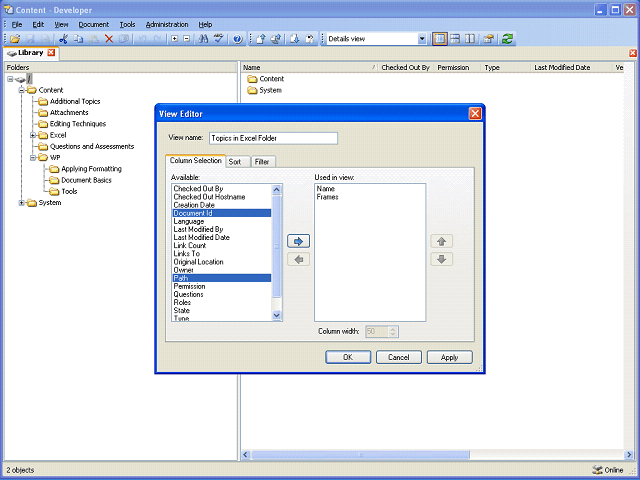Click the move column down arrow
The image size is (640, 480).
(x=441, y=259)
